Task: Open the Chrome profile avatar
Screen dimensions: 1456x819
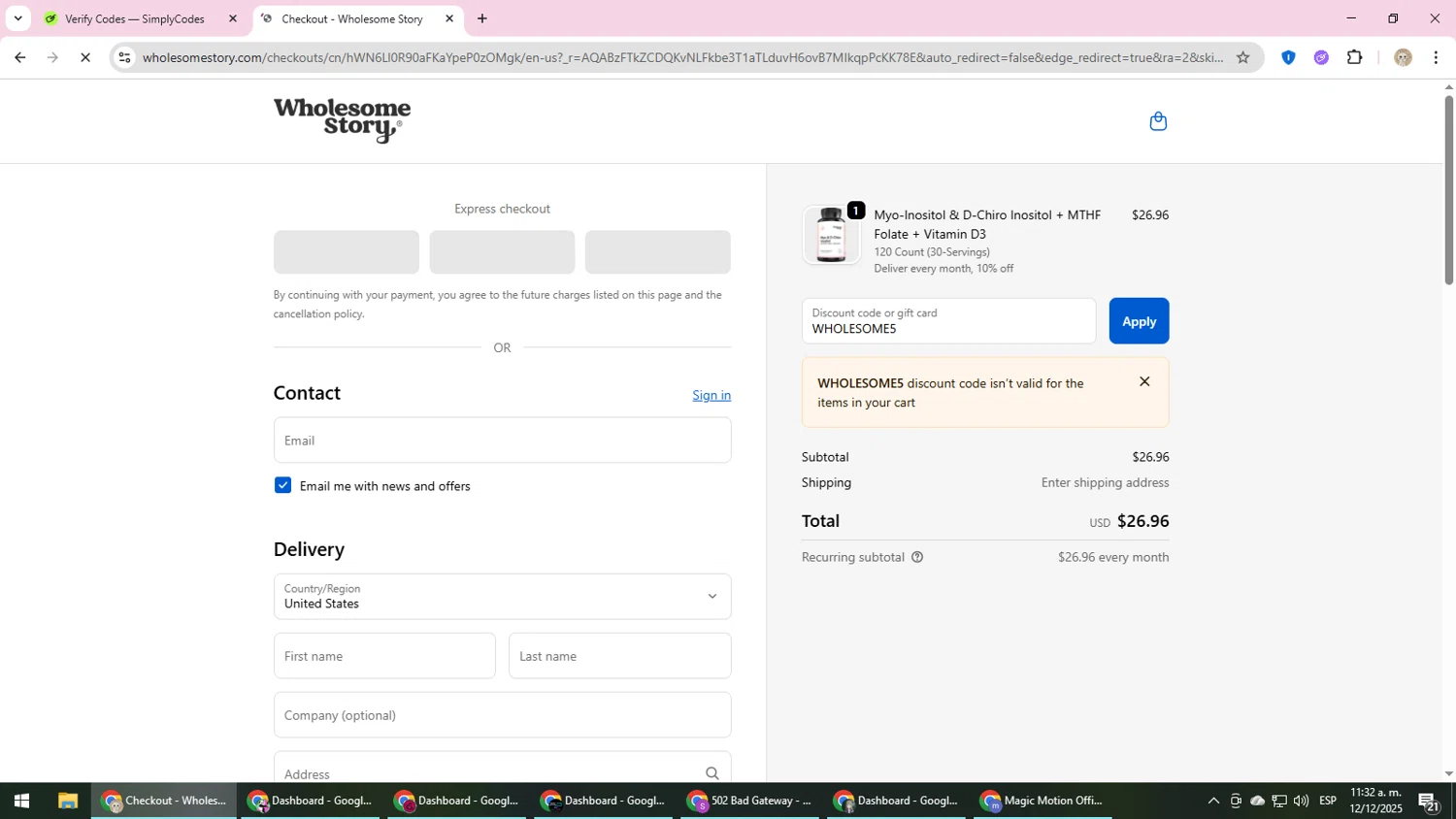Action: [x=1402, y=57]
